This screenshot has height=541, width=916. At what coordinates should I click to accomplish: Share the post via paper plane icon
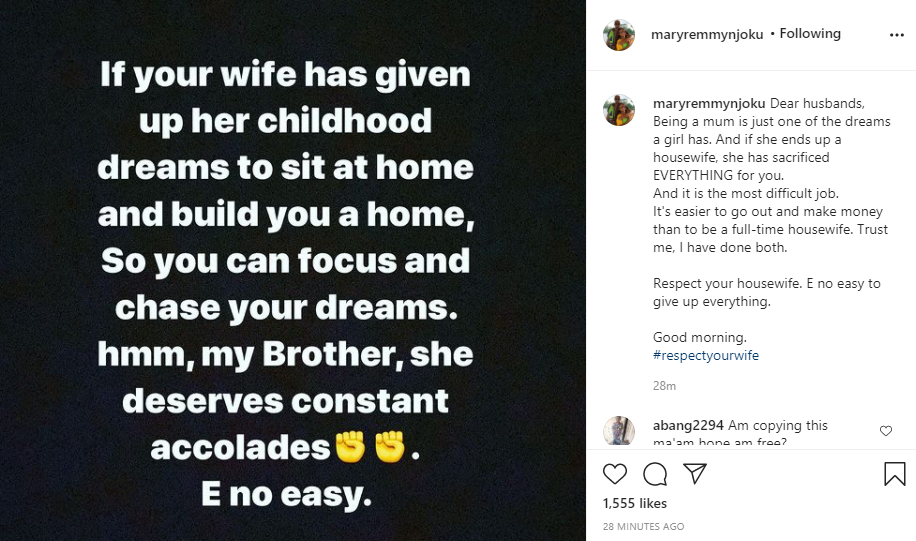coord(694,473)
